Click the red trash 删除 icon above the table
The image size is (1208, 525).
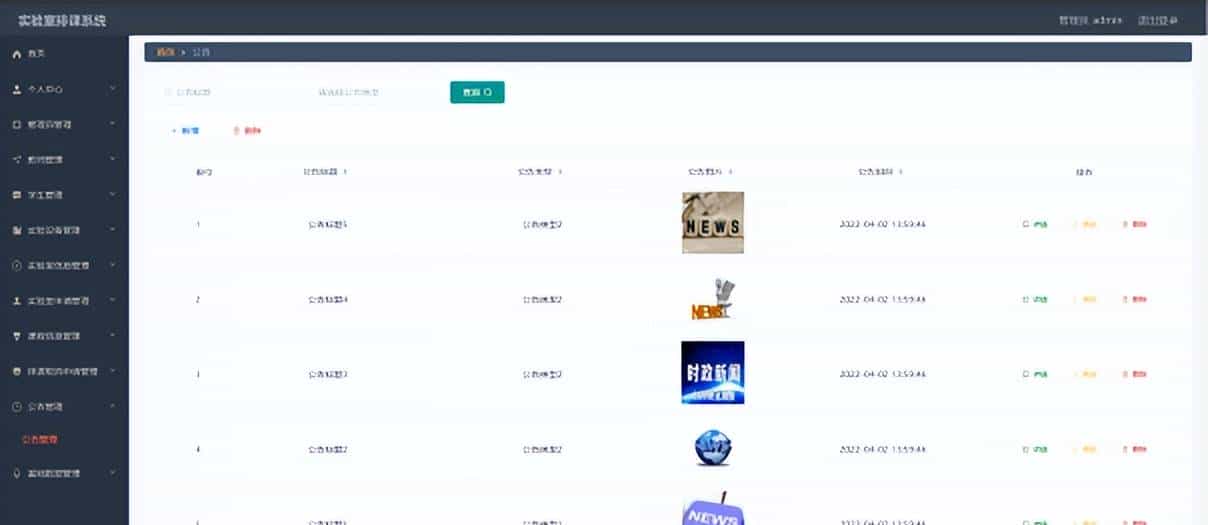pos(237,131)
